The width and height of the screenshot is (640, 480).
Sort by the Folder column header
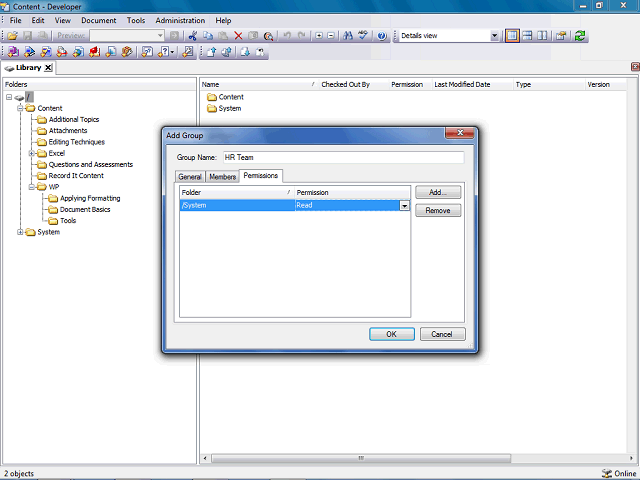pos(237,193)
